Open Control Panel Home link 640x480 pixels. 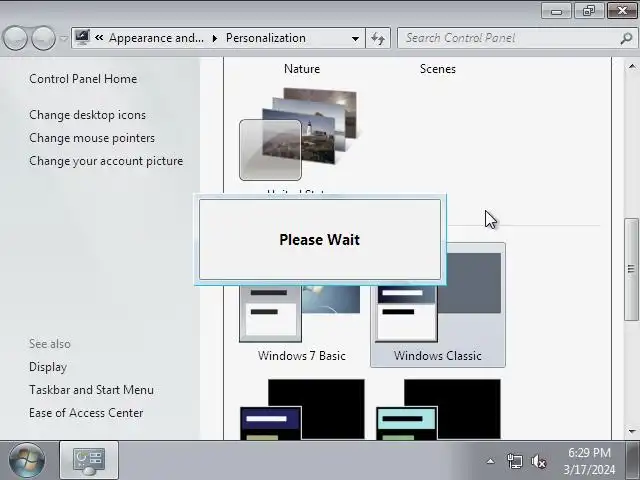point(83,79)
